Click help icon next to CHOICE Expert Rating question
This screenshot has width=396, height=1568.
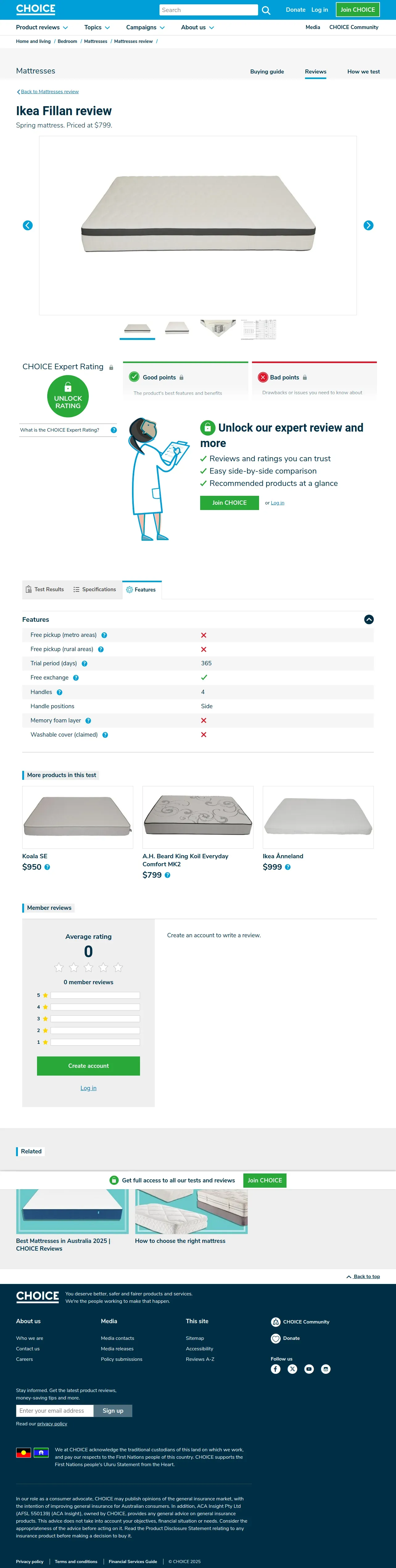[x=114, y=430]
